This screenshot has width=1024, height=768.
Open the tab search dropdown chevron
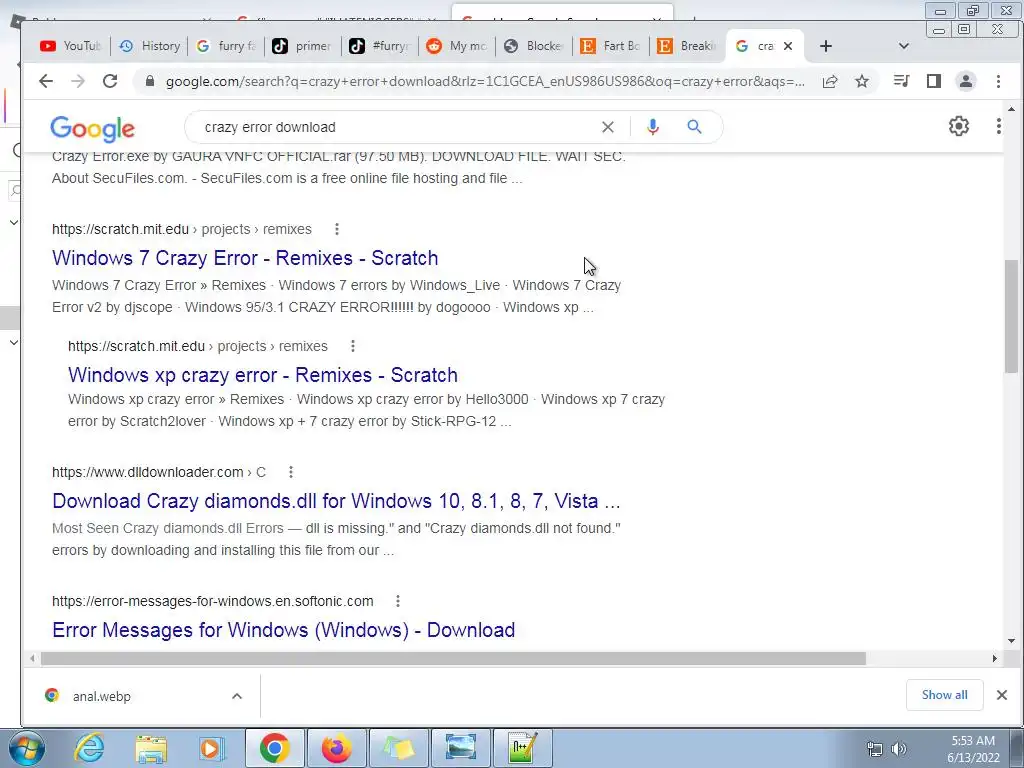click(904, 46)
